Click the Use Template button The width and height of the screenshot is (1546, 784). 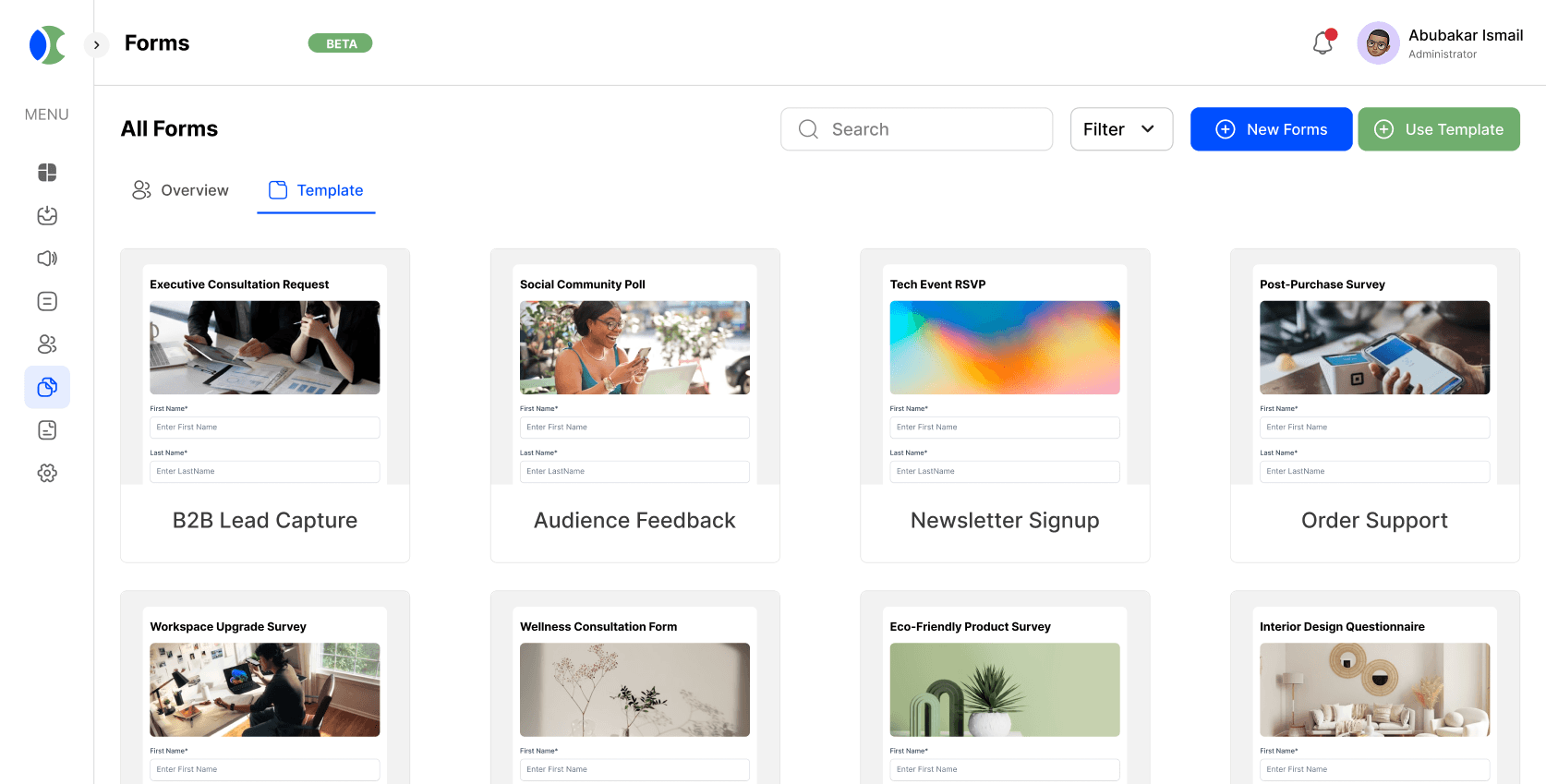(1439, 129)
